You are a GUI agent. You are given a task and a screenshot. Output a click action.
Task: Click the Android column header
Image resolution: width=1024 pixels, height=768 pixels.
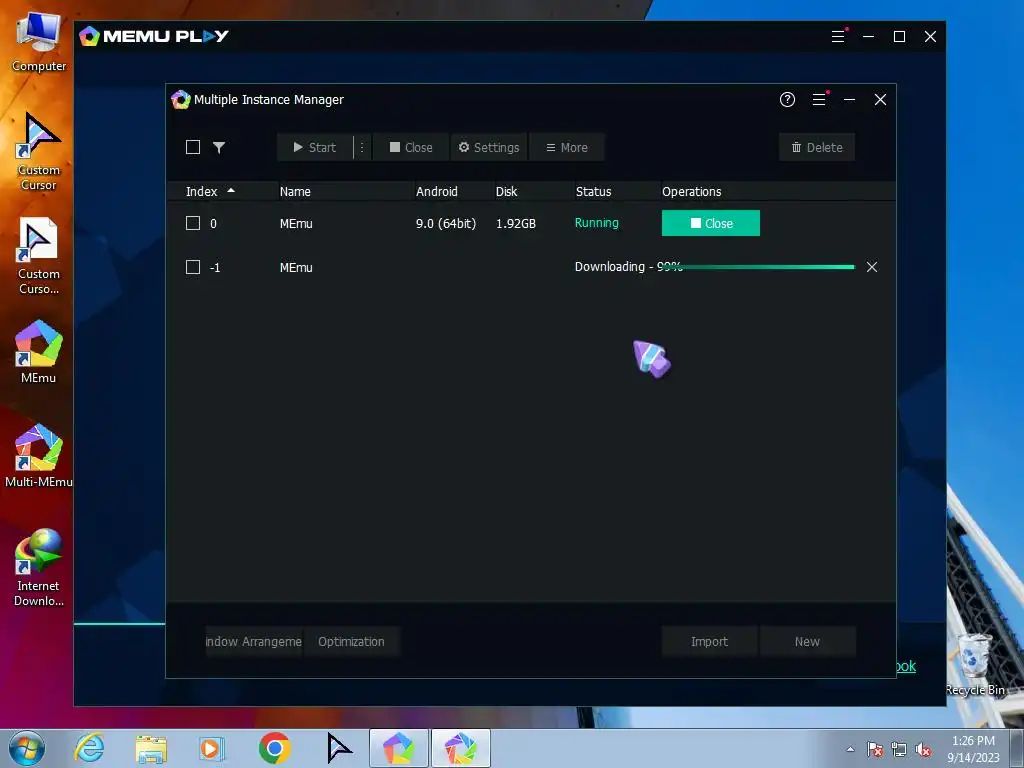click(x=437, y=191)
